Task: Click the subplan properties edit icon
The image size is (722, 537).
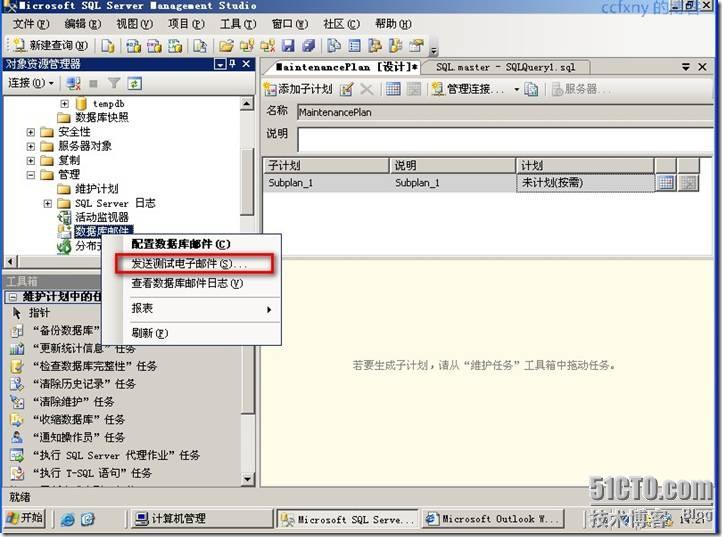Action: [346, 89]
